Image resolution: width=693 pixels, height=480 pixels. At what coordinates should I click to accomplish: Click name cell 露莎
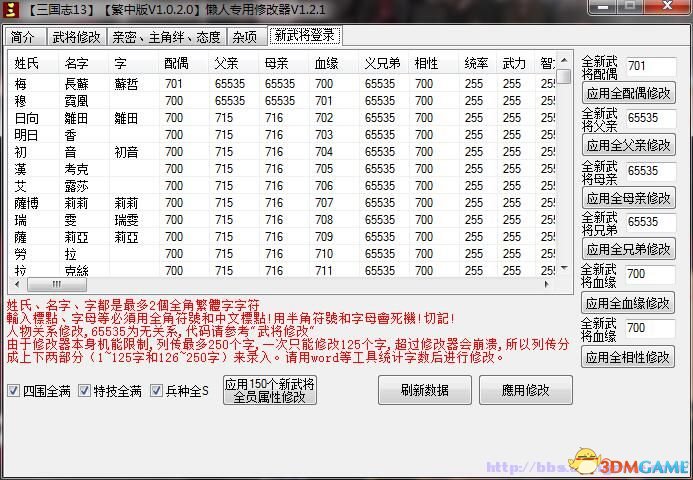click(76, 186)
